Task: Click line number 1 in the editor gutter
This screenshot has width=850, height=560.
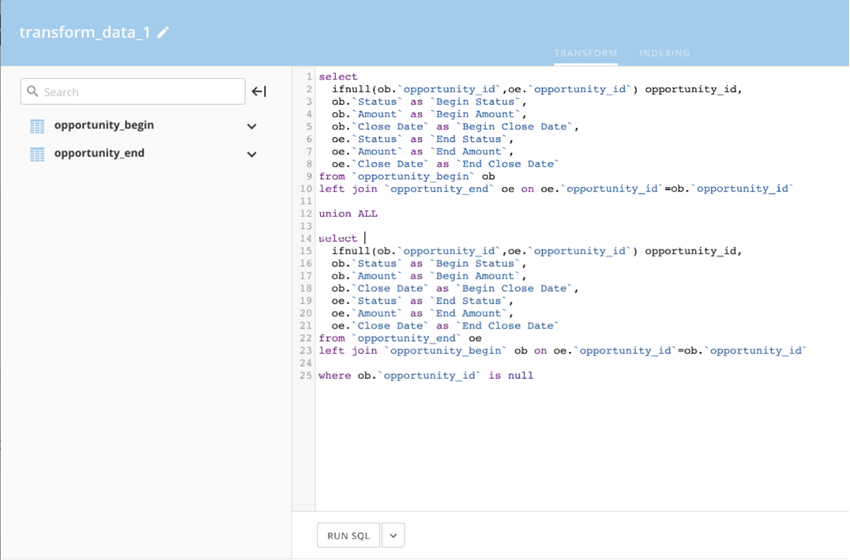Action: point(309,77)
